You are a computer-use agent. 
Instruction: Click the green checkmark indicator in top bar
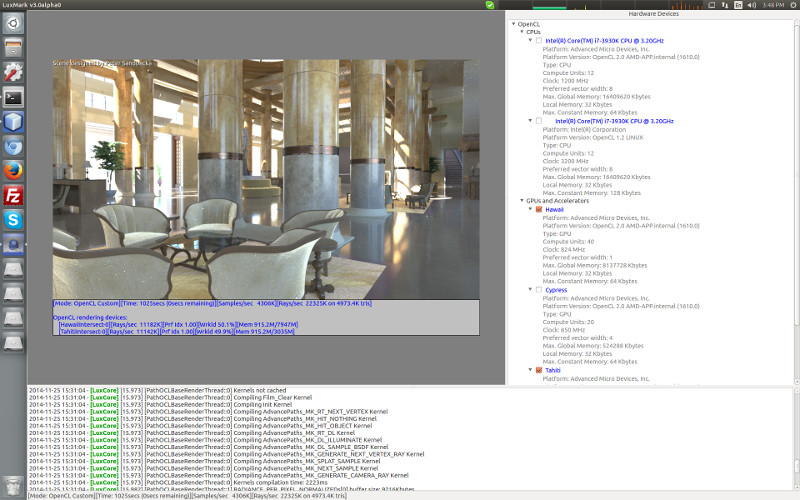click(x=490, y=5)
